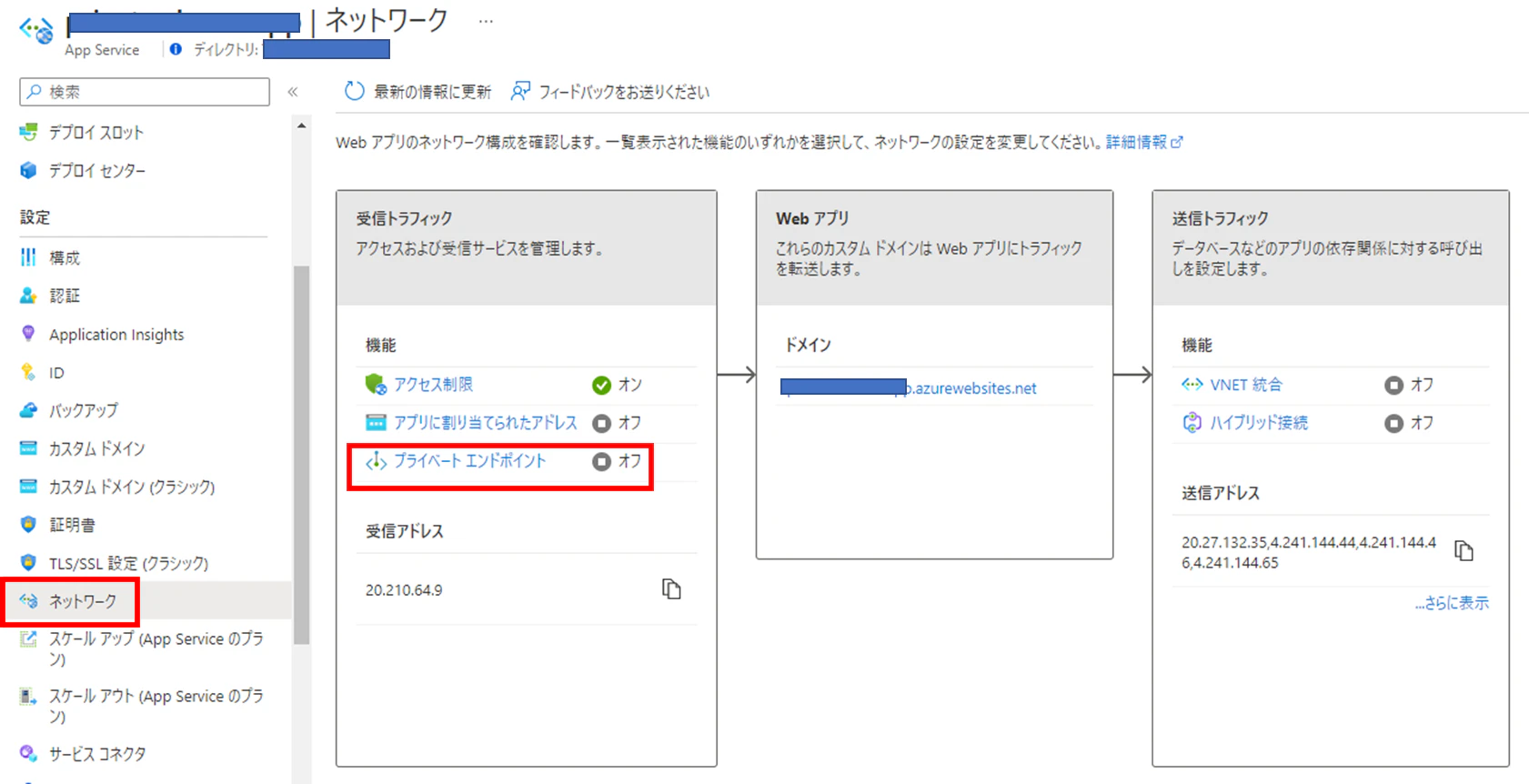Click the カスタム ドメイン (クラシック) icon

point(29,487)
